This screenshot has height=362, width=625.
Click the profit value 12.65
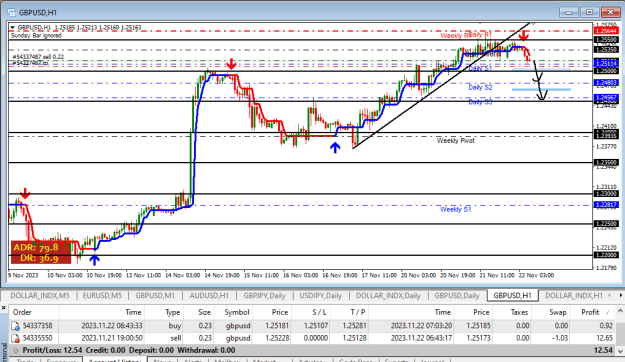605,338
